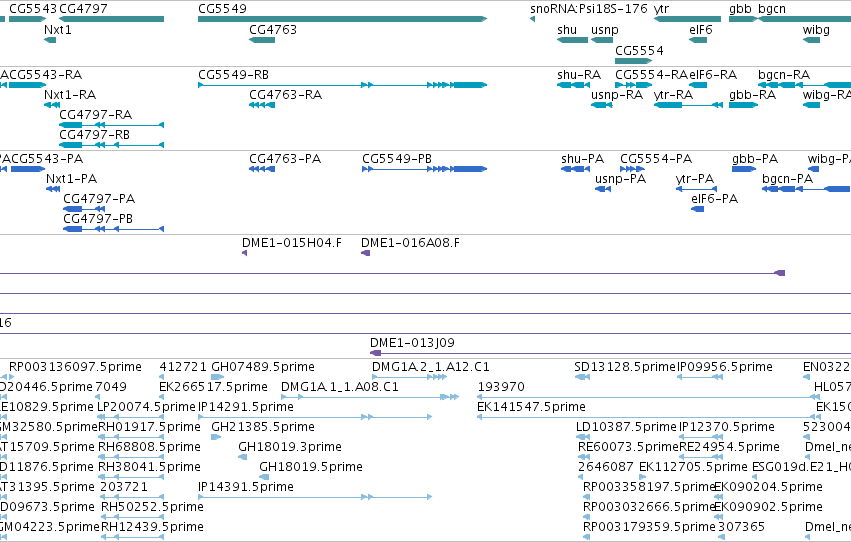This screenshot has height=542, width=851.
Task: Select the CG4797-RB transcript
Action: pyautogui.click(x=111, y=145)
